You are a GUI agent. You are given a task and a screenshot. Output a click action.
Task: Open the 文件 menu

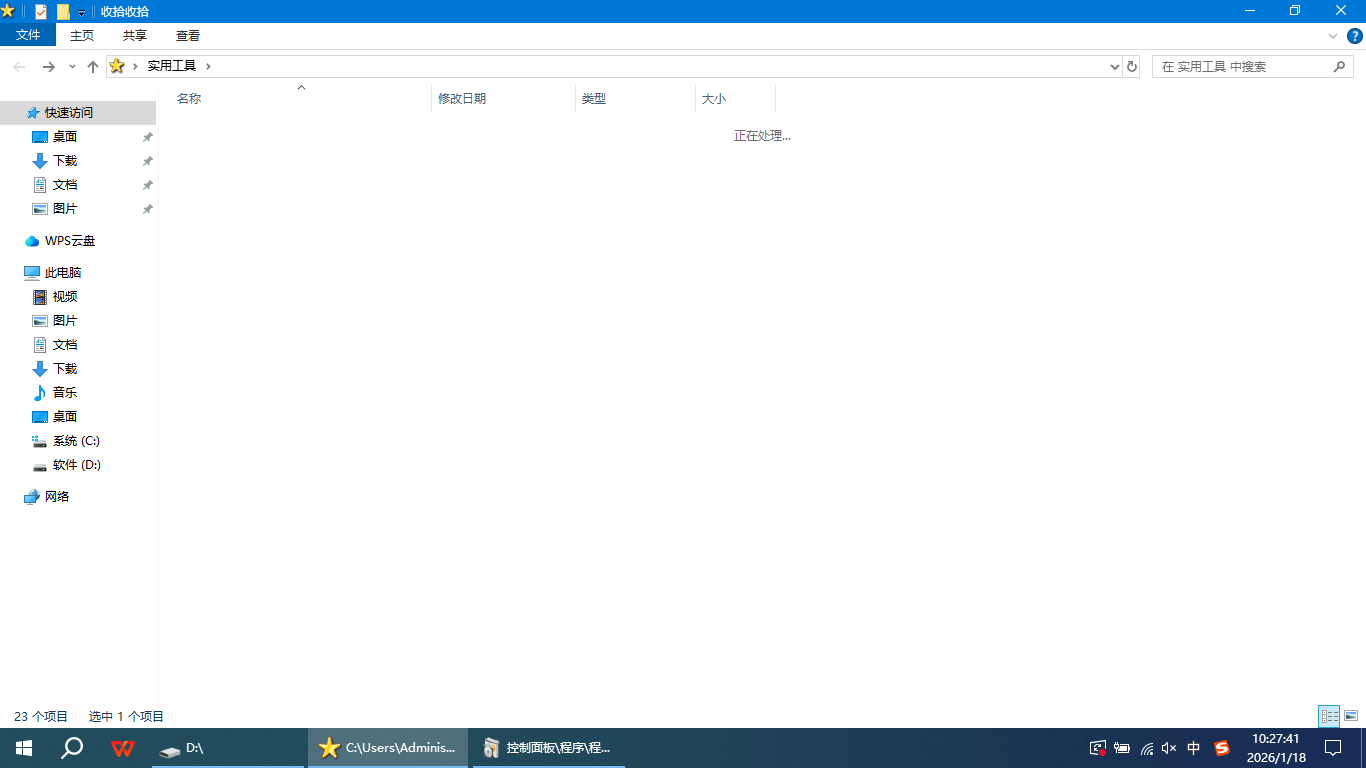tap(28, 35)
